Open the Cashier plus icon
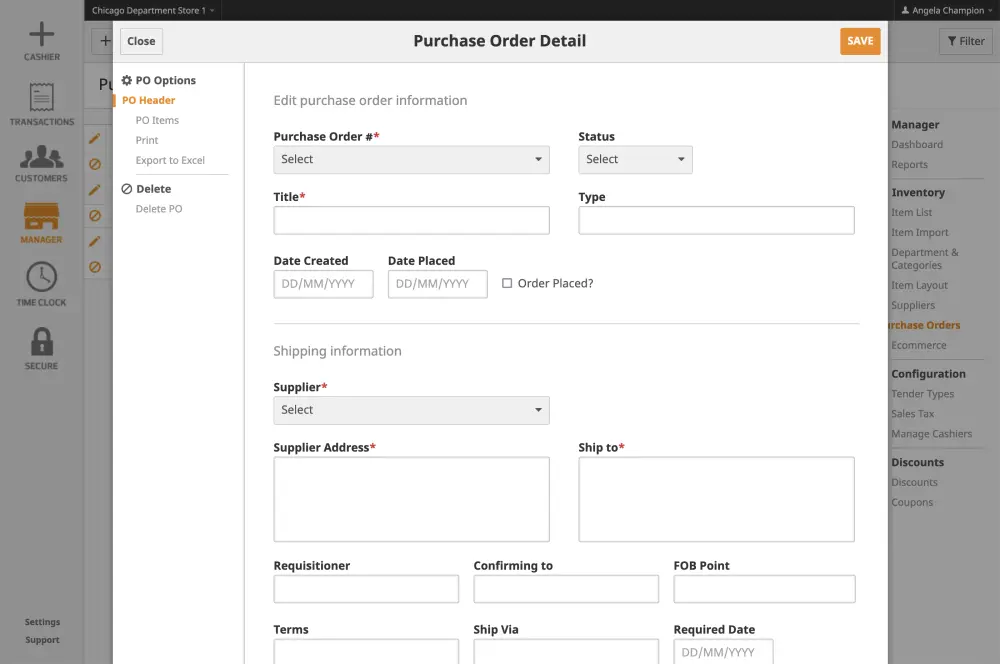The height and width of the screenshot is (664, 1000). 41,34
